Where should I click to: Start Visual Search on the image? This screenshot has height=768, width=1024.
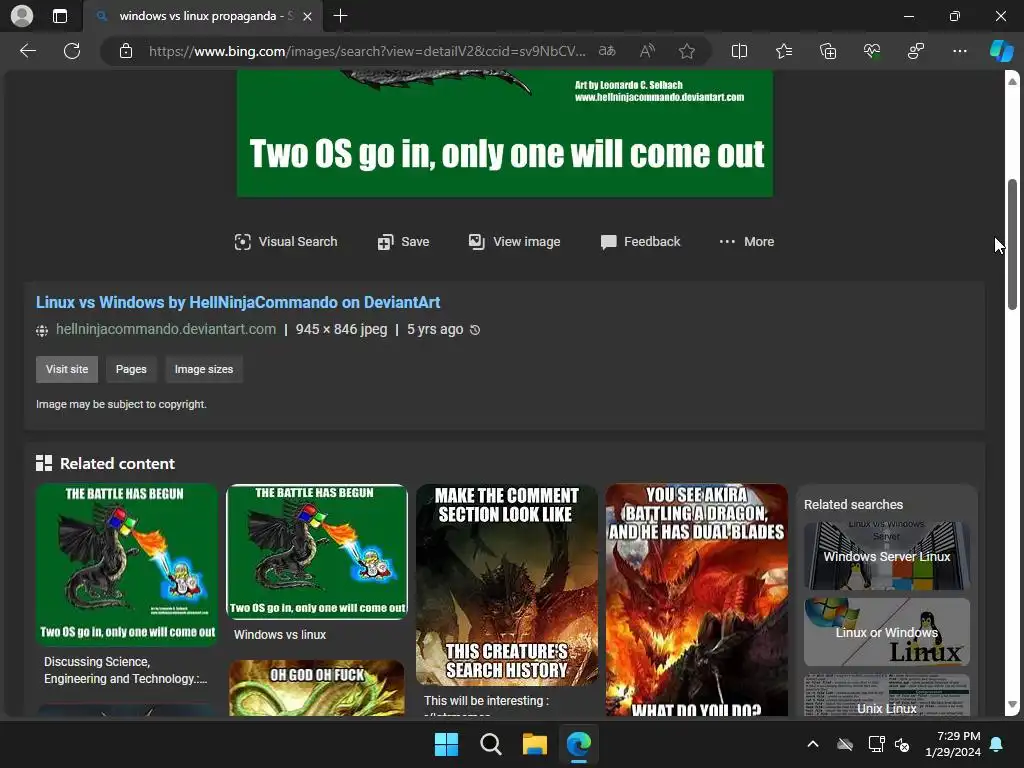285,242
